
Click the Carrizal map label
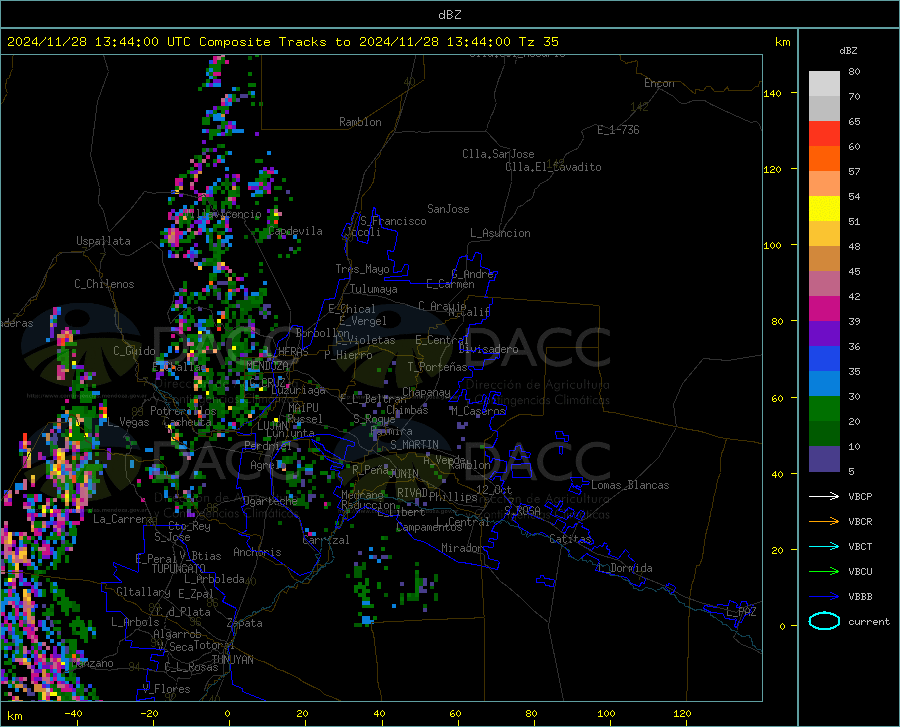tap(326, 540)
